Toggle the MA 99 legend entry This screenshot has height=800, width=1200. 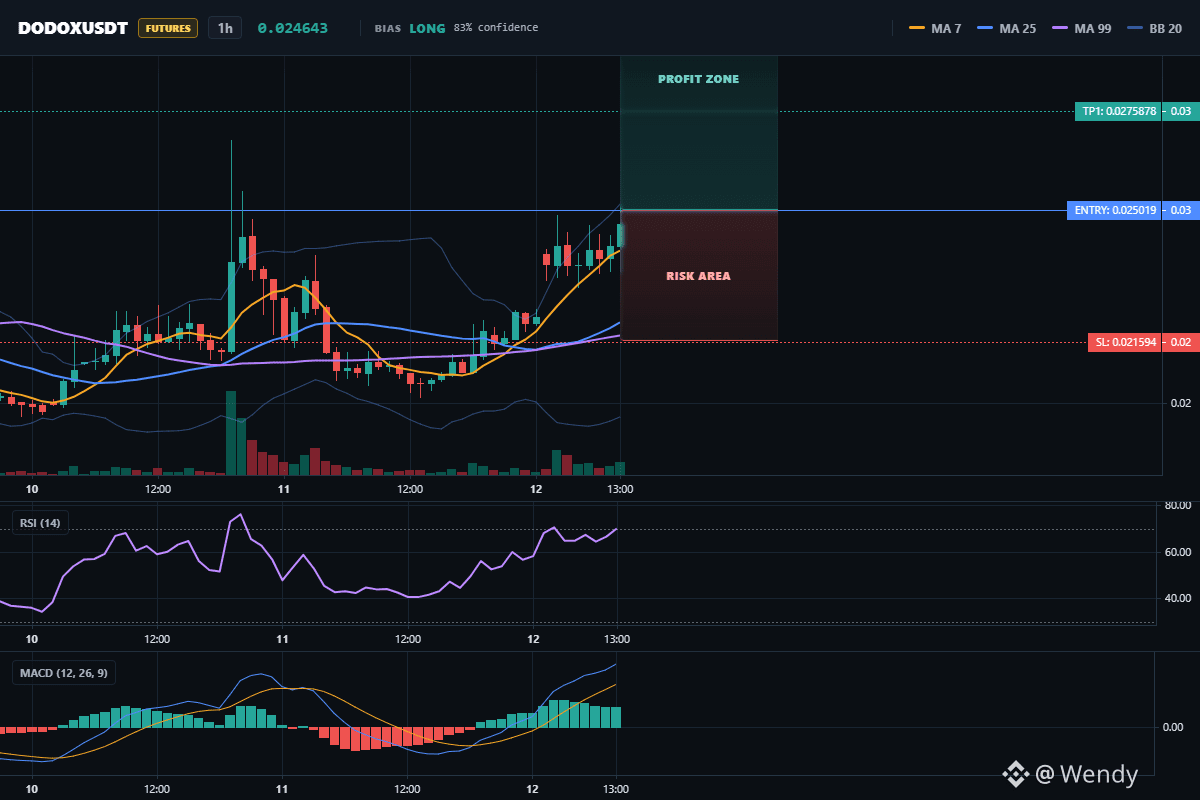(1082, 28)
